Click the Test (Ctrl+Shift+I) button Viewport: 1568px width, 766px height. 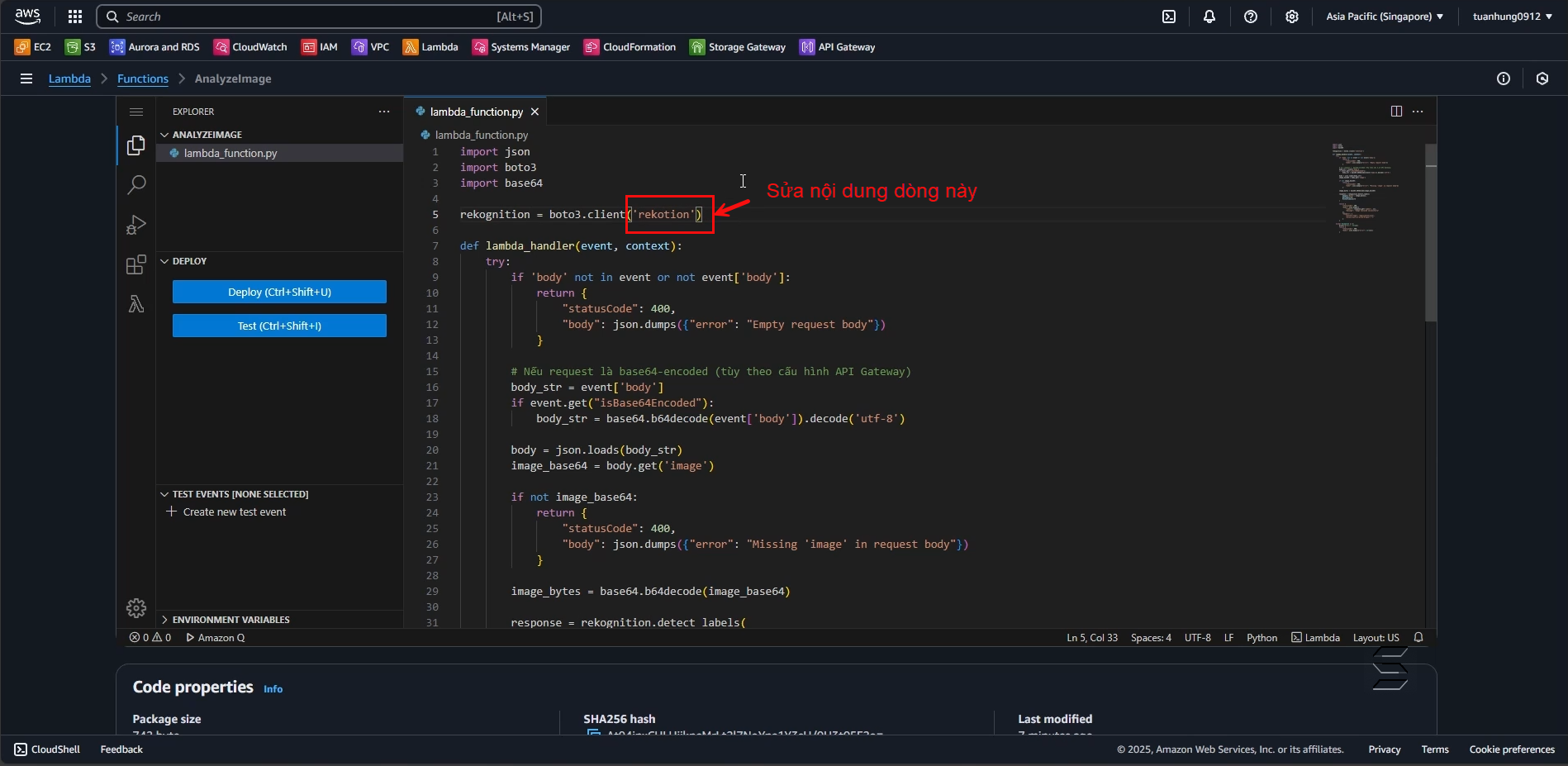coord(279,326)
